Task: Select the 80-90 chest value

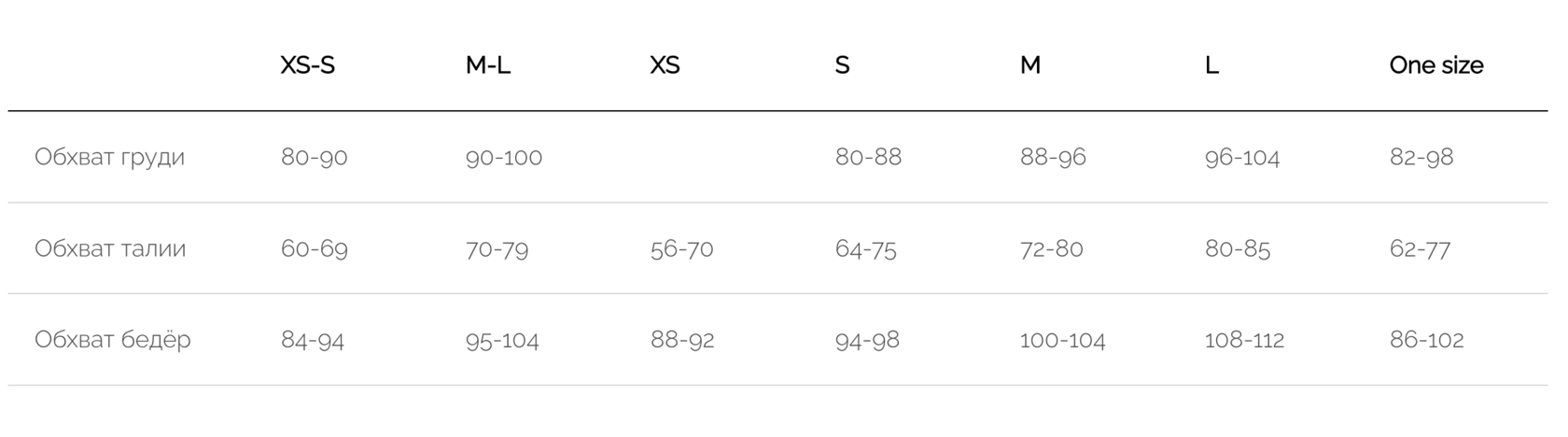Action: [315, 157]
